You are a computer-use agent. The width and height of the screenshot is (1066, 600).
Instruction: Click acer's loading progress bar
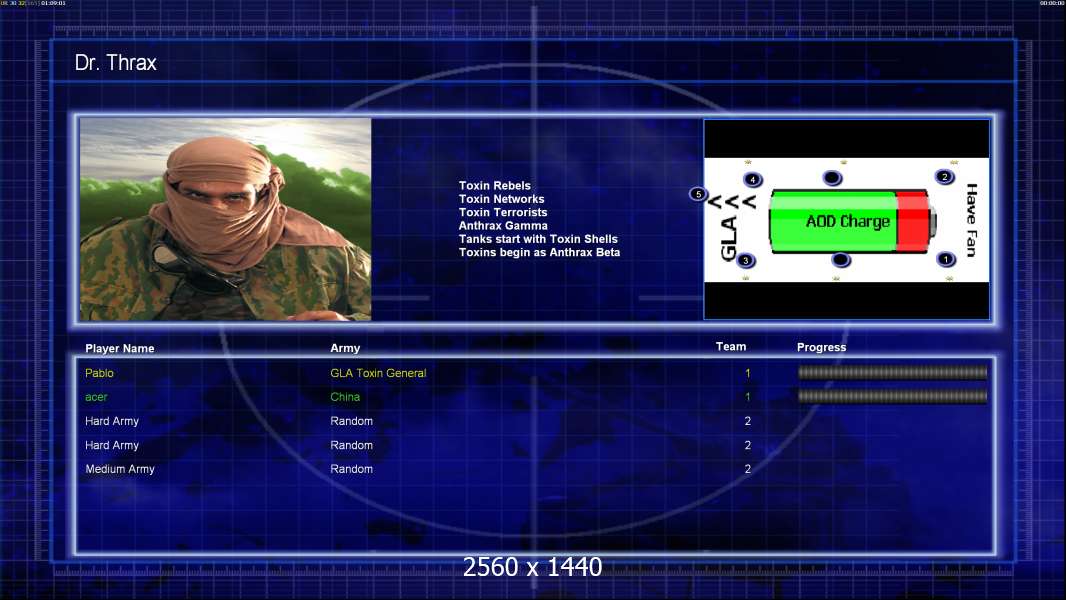point(892,396)
